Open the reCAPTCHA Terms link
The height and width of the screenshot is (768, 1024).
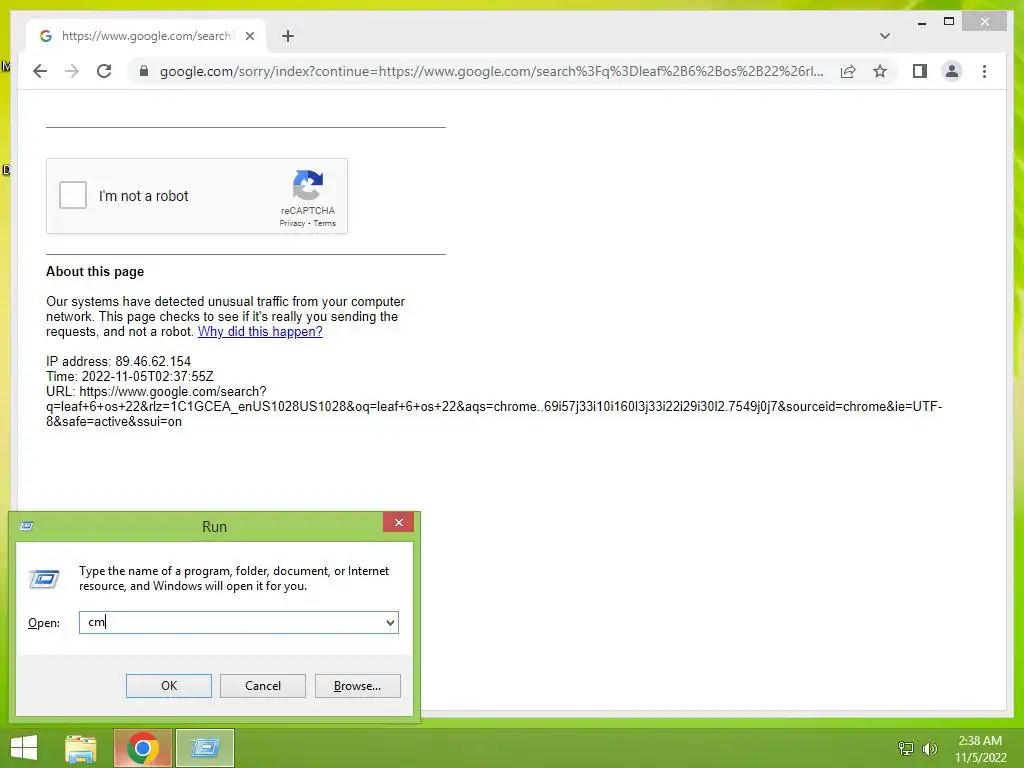click(325, 223)
